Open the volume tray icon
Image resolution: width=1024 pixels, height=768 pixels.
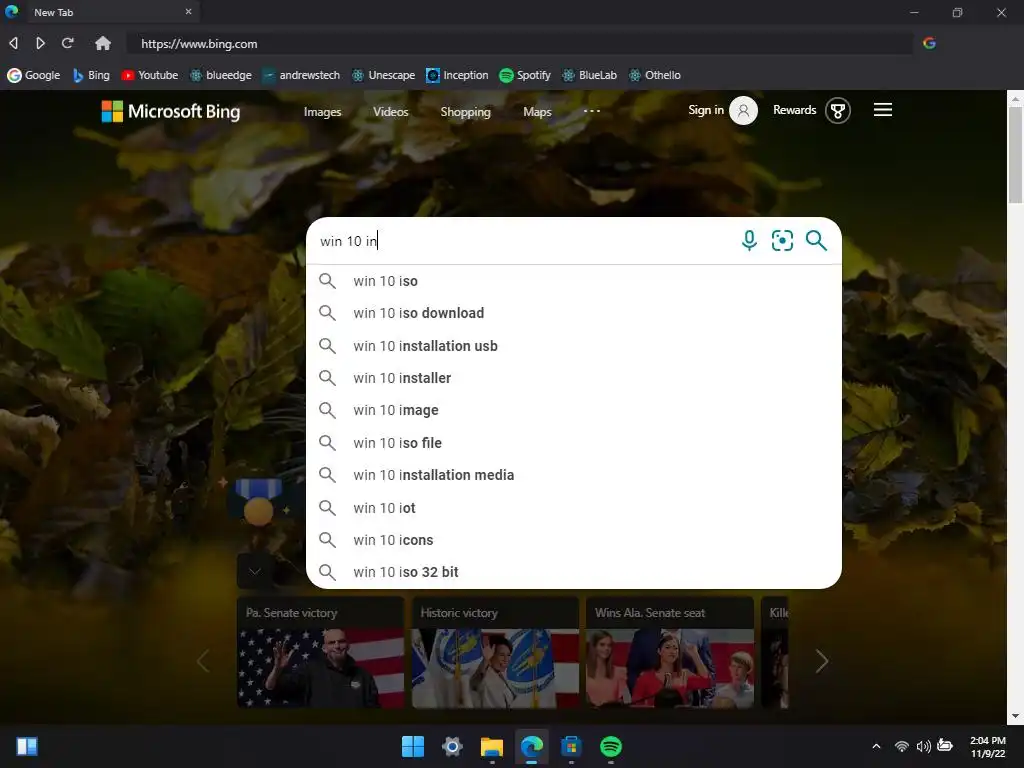click(x=923, y=746)
